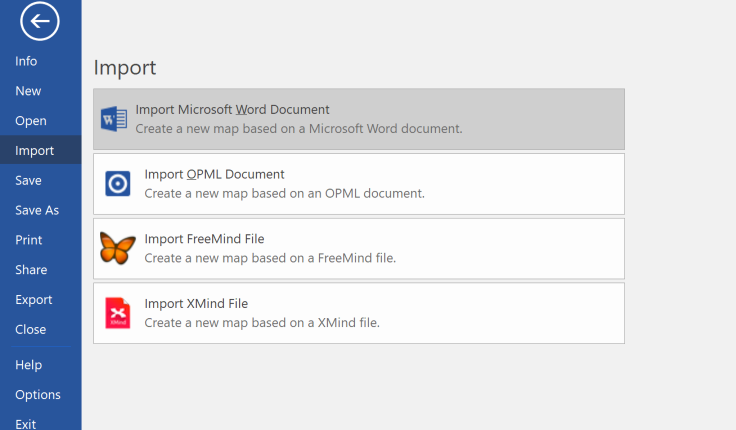Open the Save As page
The height and width of the screenshot is (430, 736).
37,211
